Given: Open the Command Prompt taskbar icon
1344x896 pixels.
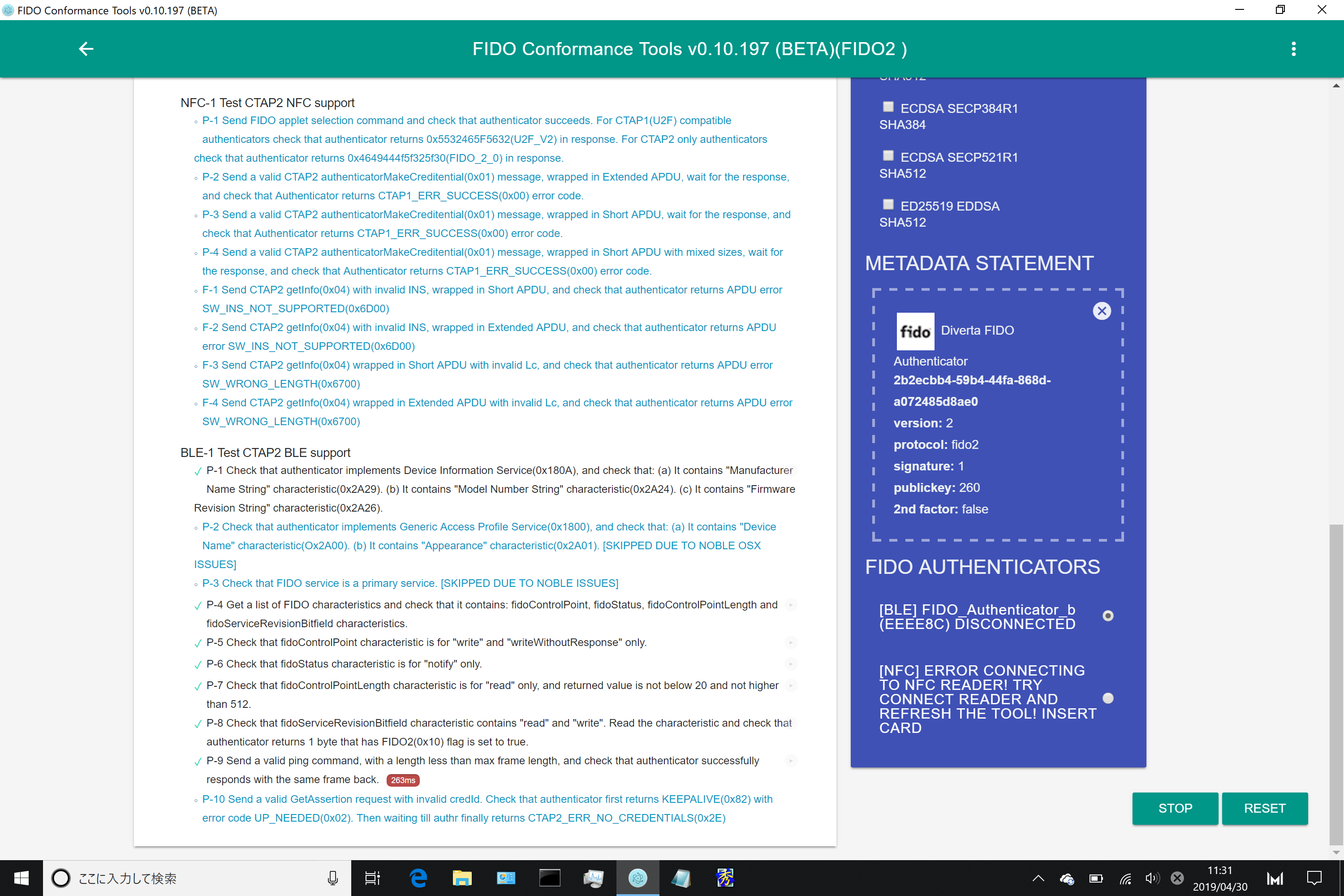Looking at the screenshot, I should coord(549,878).
